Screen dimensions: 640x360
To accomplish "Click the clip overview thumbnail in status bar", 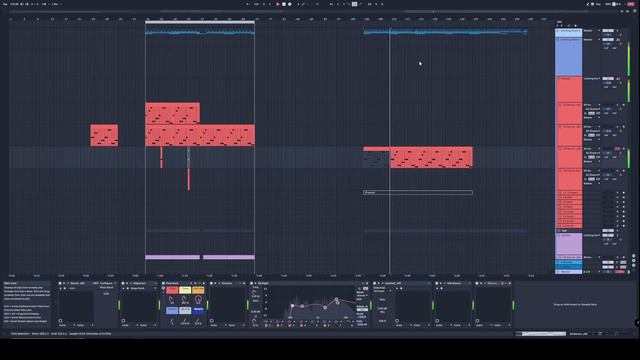I will [541, 334].
